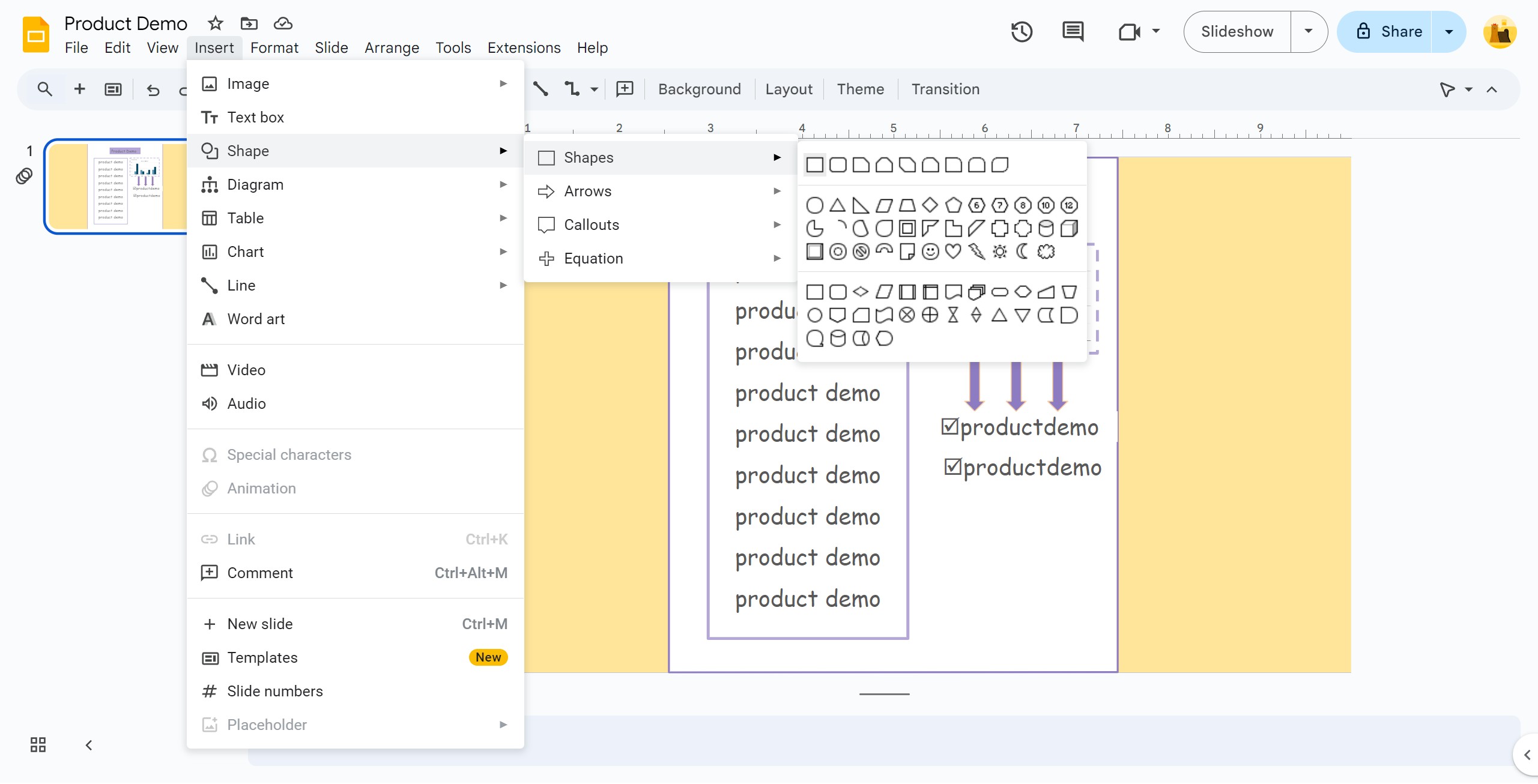
Task: Insert the dodecagon shape labeled 12
Action: click(x=1069, y=205)
